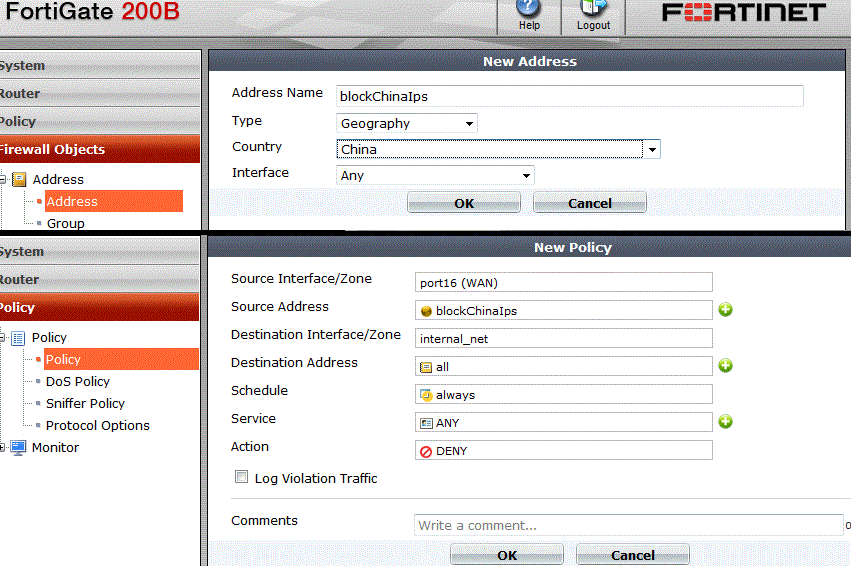Click the red DENY action icon
The width and height of the screenshot is (851, 566).
click(426, 451)
